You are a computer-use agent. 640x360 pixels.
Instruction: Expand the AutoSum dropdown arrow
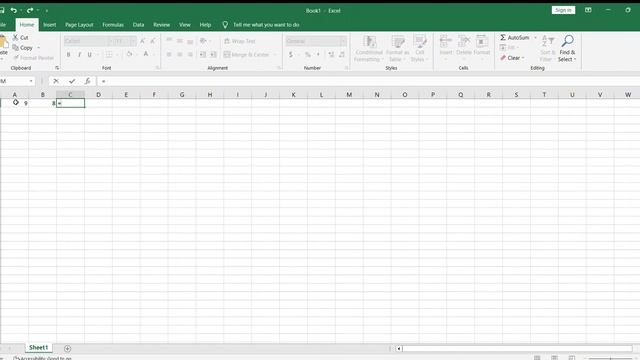coord(535,38)
